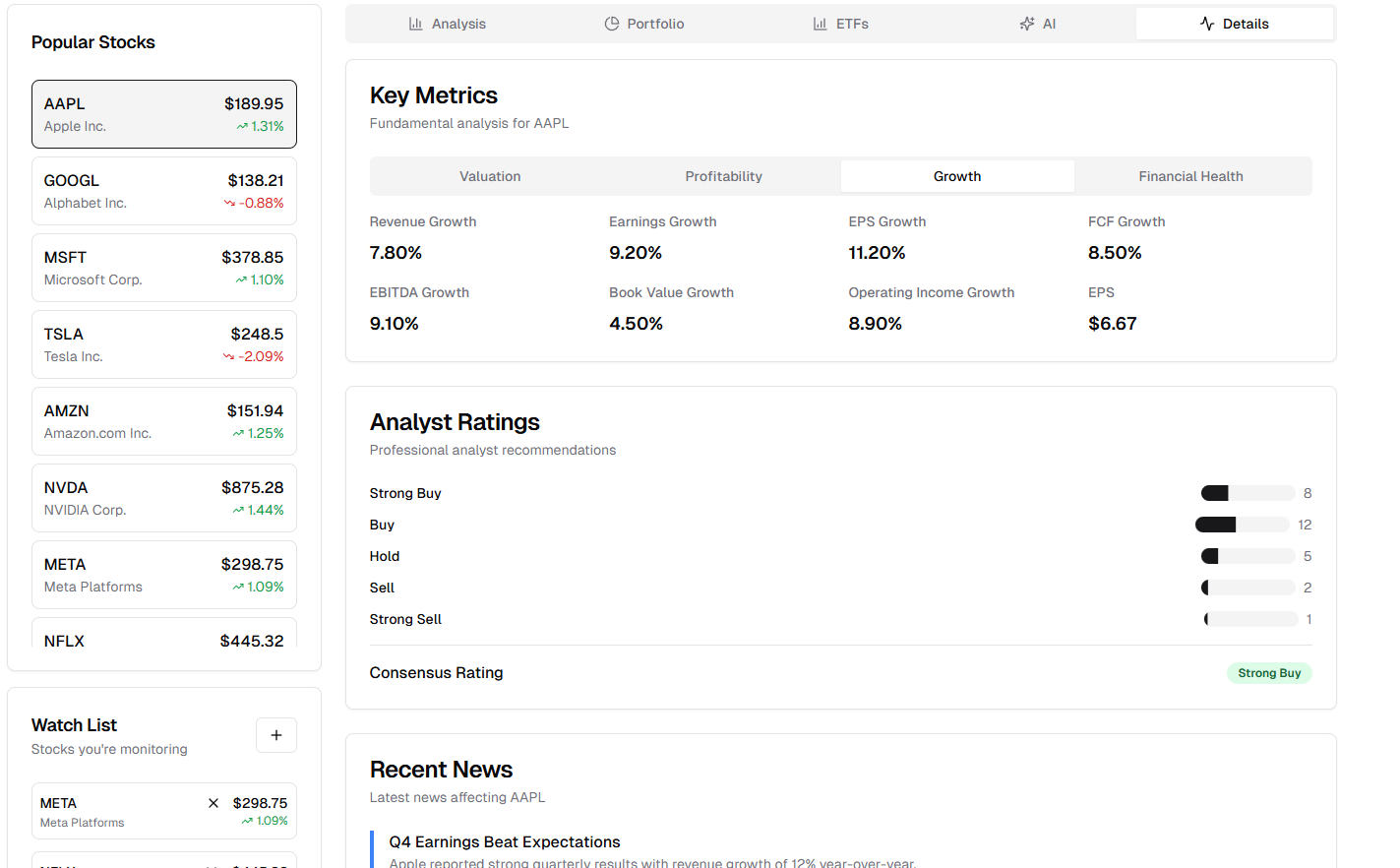
Task: Select the AMZN stock card
Action: coord(164,421)
